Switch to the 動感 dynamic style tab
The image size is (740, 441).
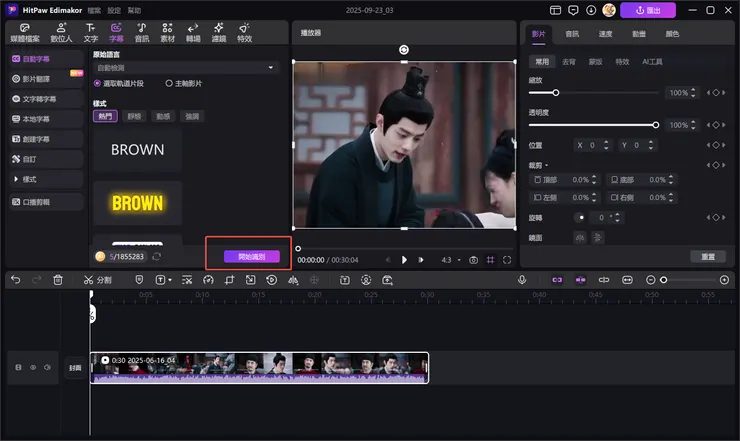coord(163,116)
